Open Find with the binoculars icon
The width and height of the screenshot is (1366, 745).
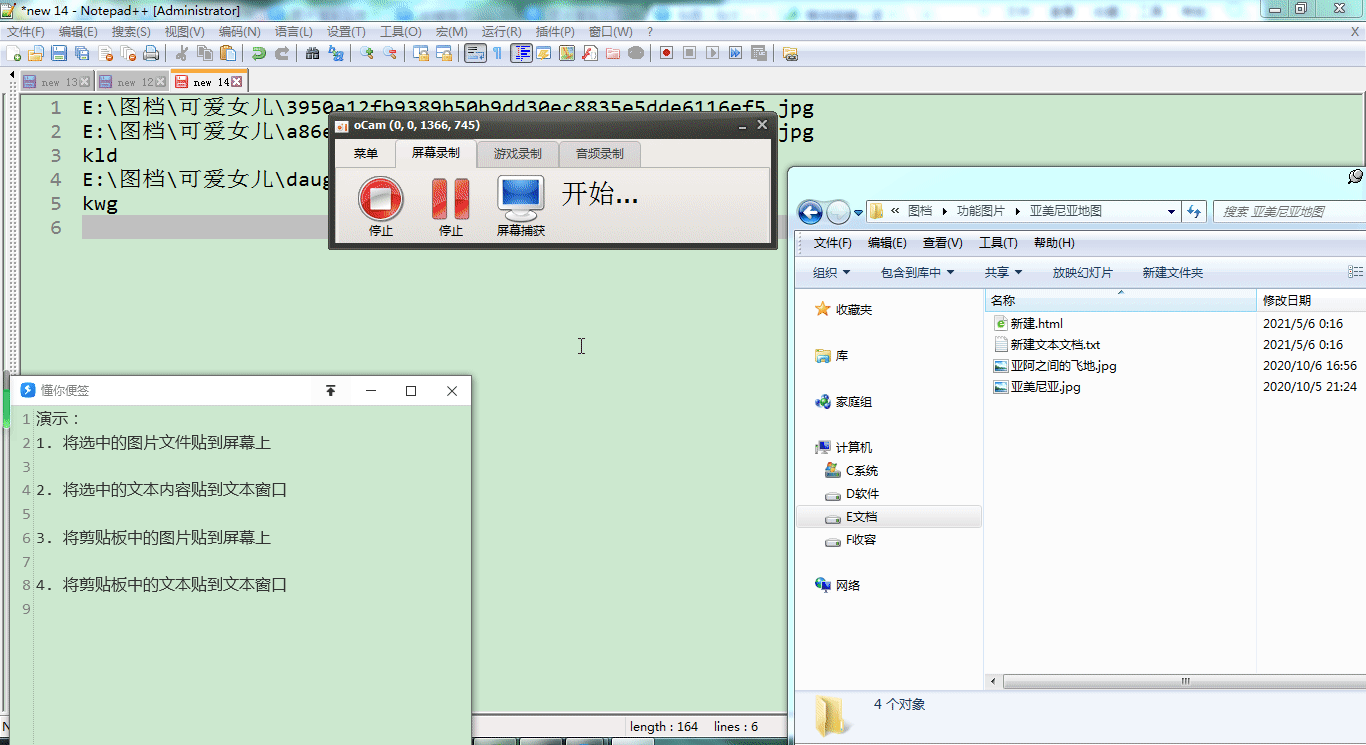pyautogui.click(x=313, y=53)
